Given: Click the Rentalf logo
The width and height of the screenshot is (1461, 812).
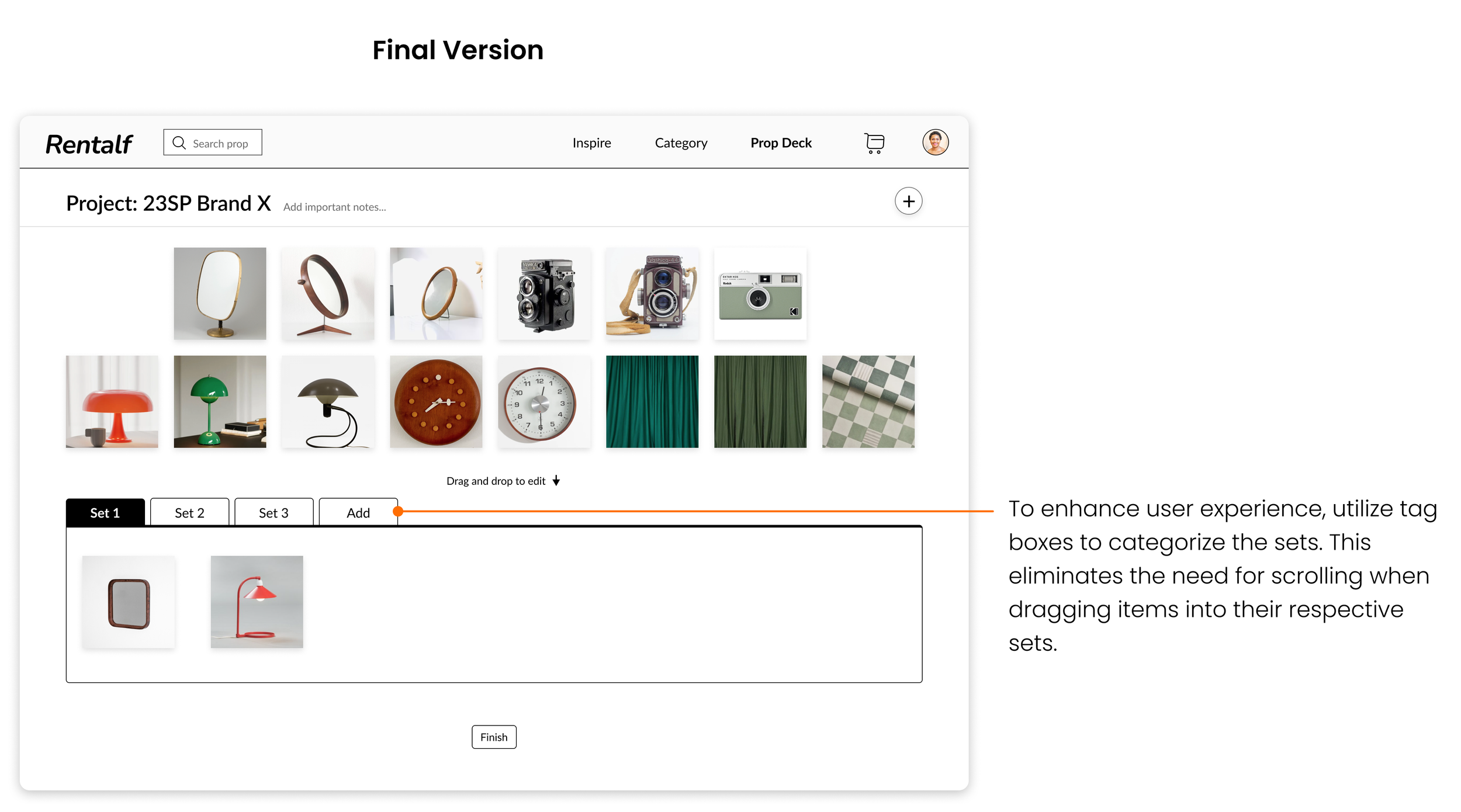Looking at the screenshot, I should pos(89,144).
